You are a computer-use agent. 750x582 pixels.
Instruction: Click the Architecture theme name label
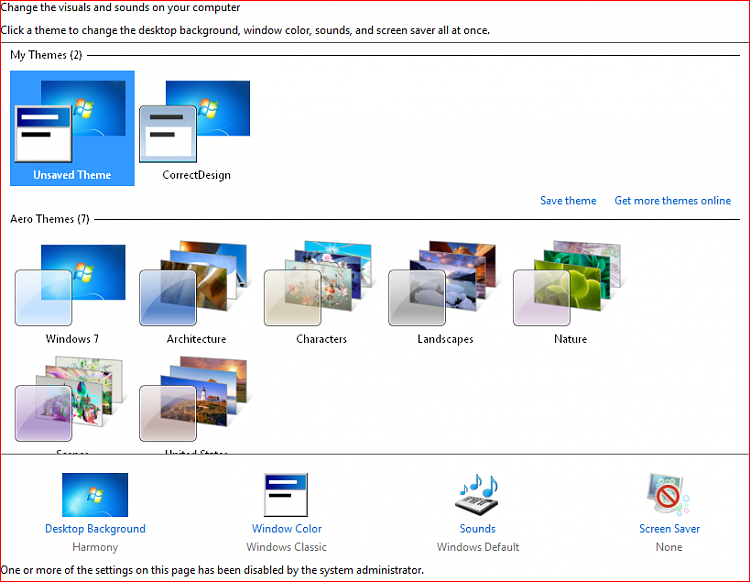[196, 339]
